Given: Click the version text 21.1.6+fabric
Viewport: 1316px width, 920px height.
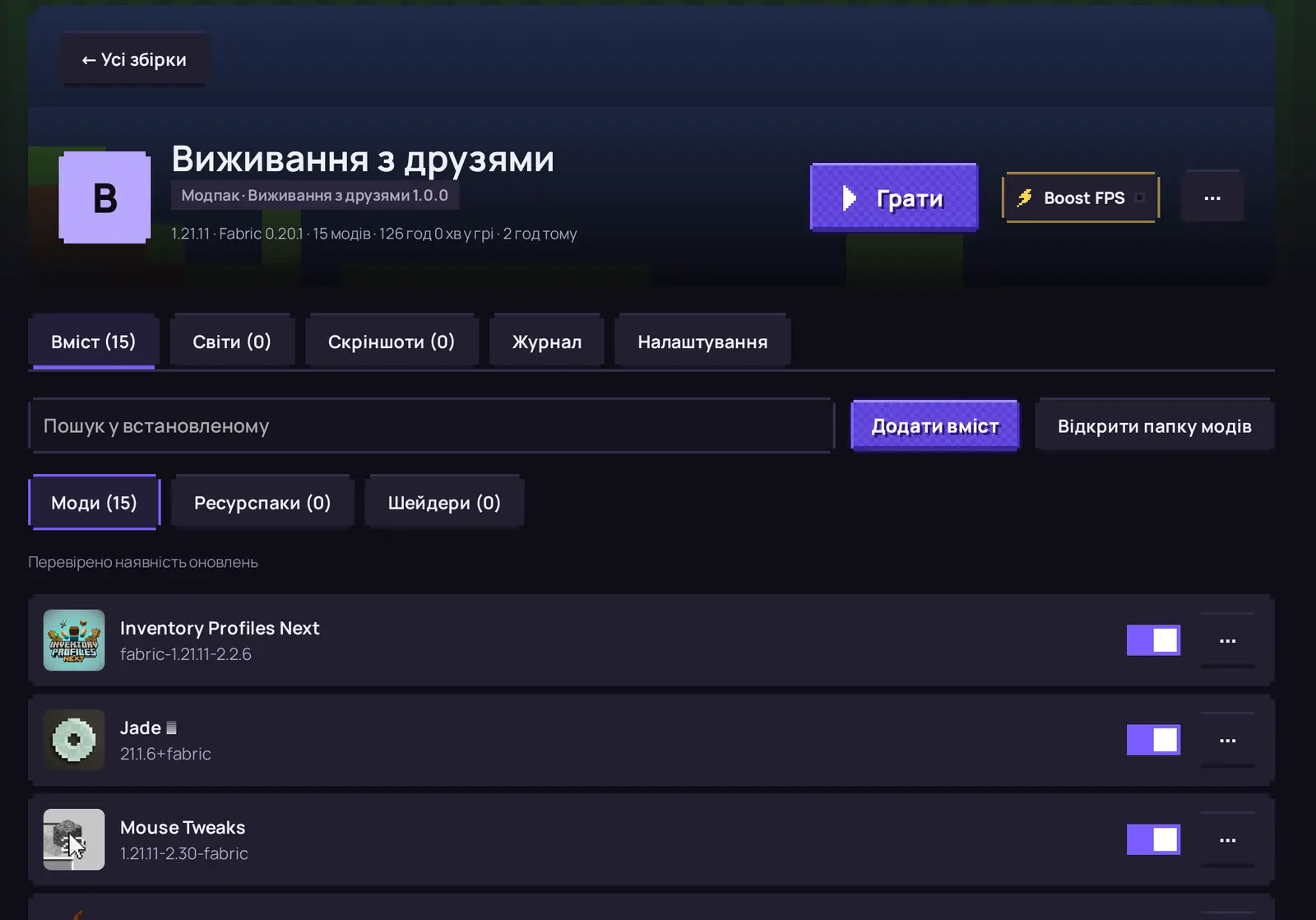Looking at the screenshot, I should point(165,754).
